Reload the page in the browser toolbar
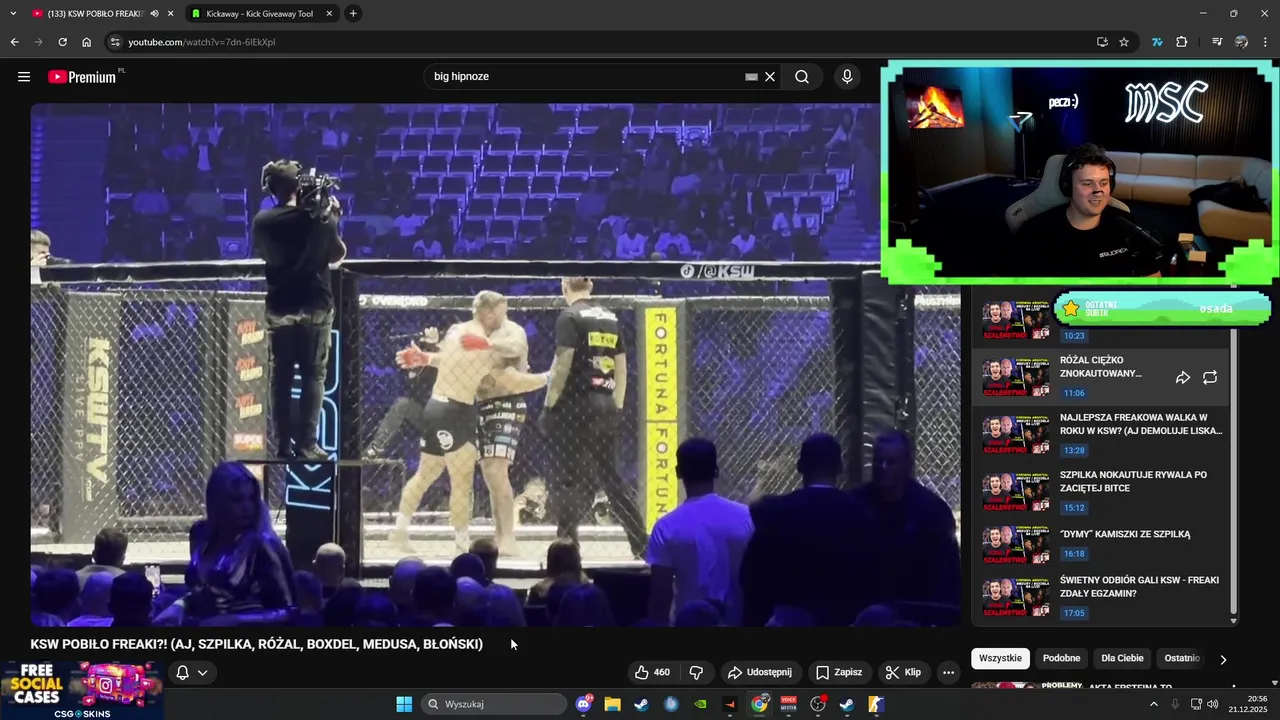 tap(62, 42)
